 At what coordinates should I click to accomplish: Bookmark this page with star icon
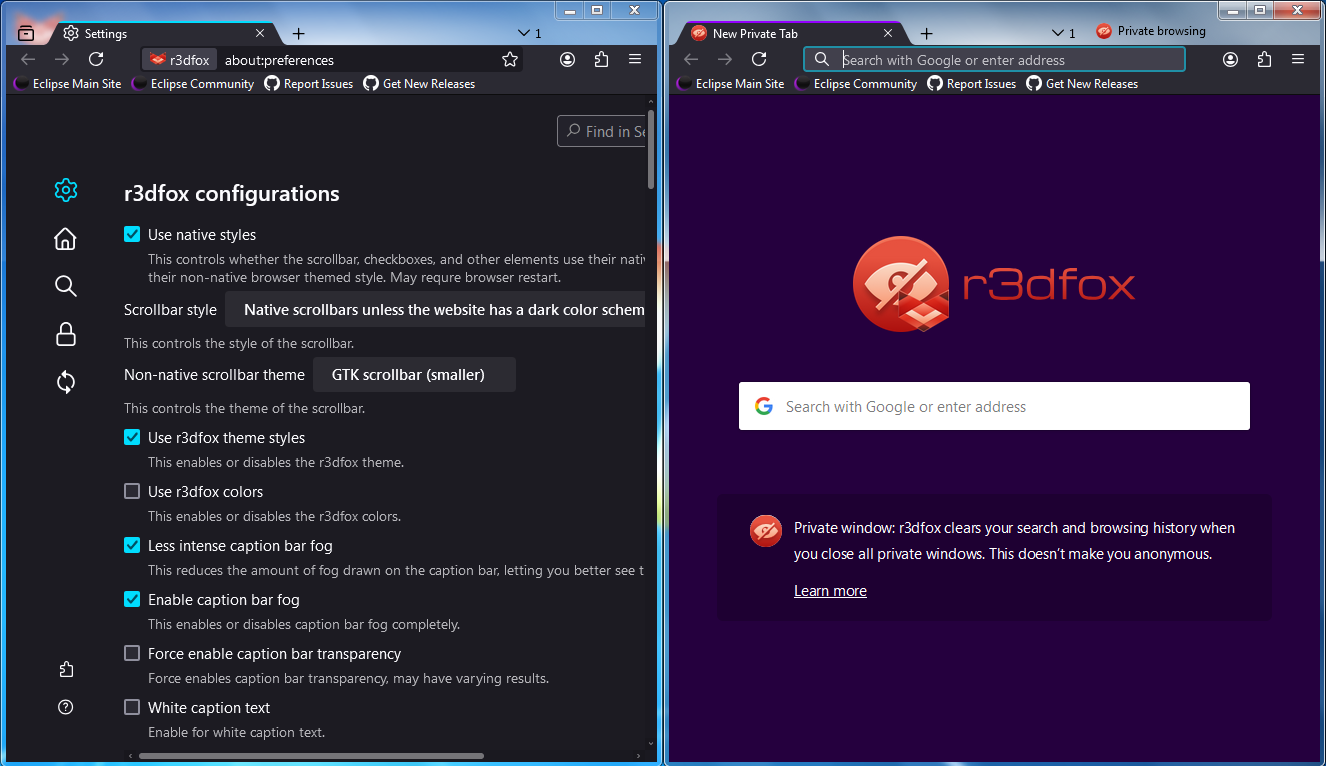tap(510, 60)
